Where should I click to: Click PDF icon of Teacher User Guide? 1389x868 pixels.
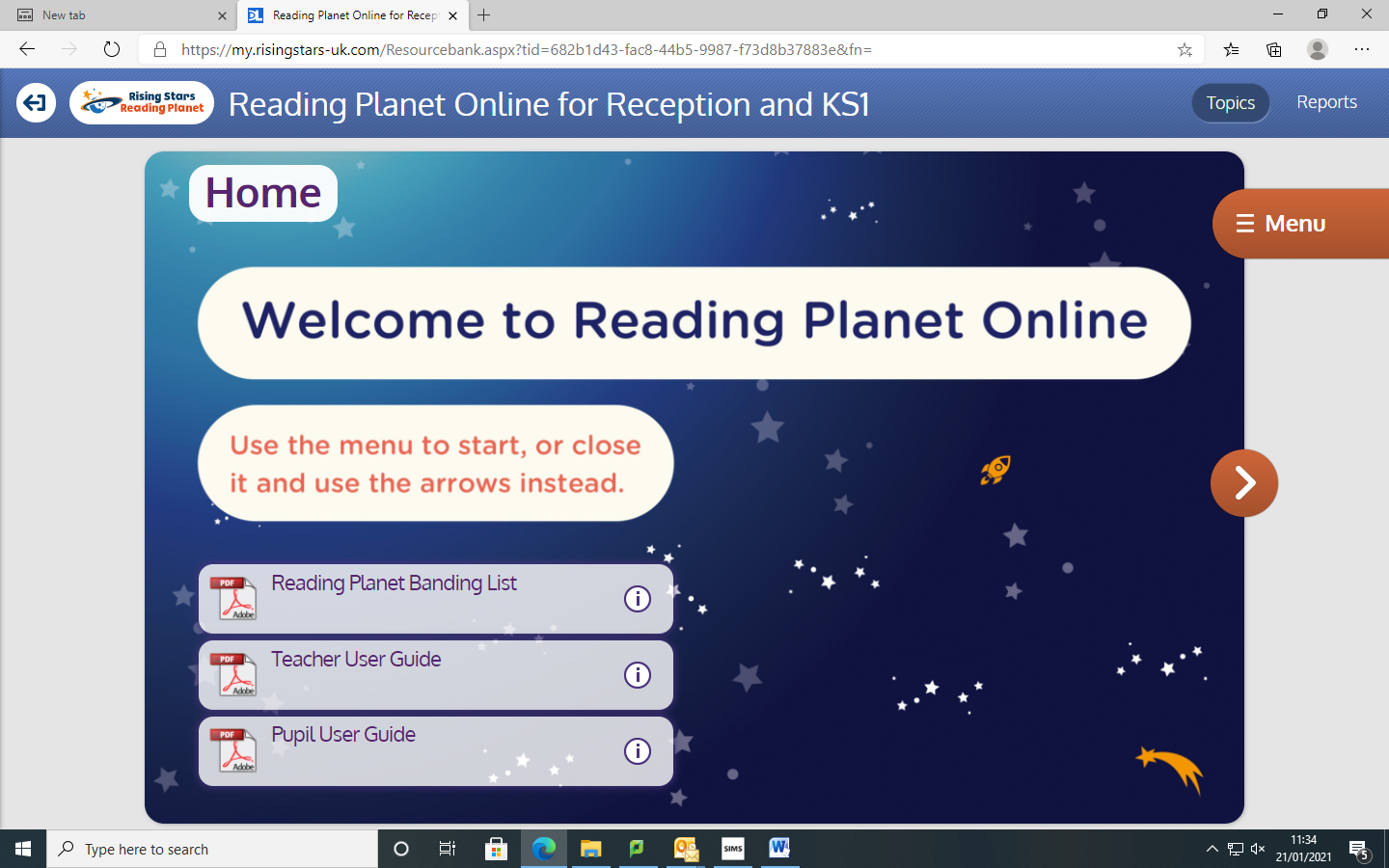click(234, 675)
